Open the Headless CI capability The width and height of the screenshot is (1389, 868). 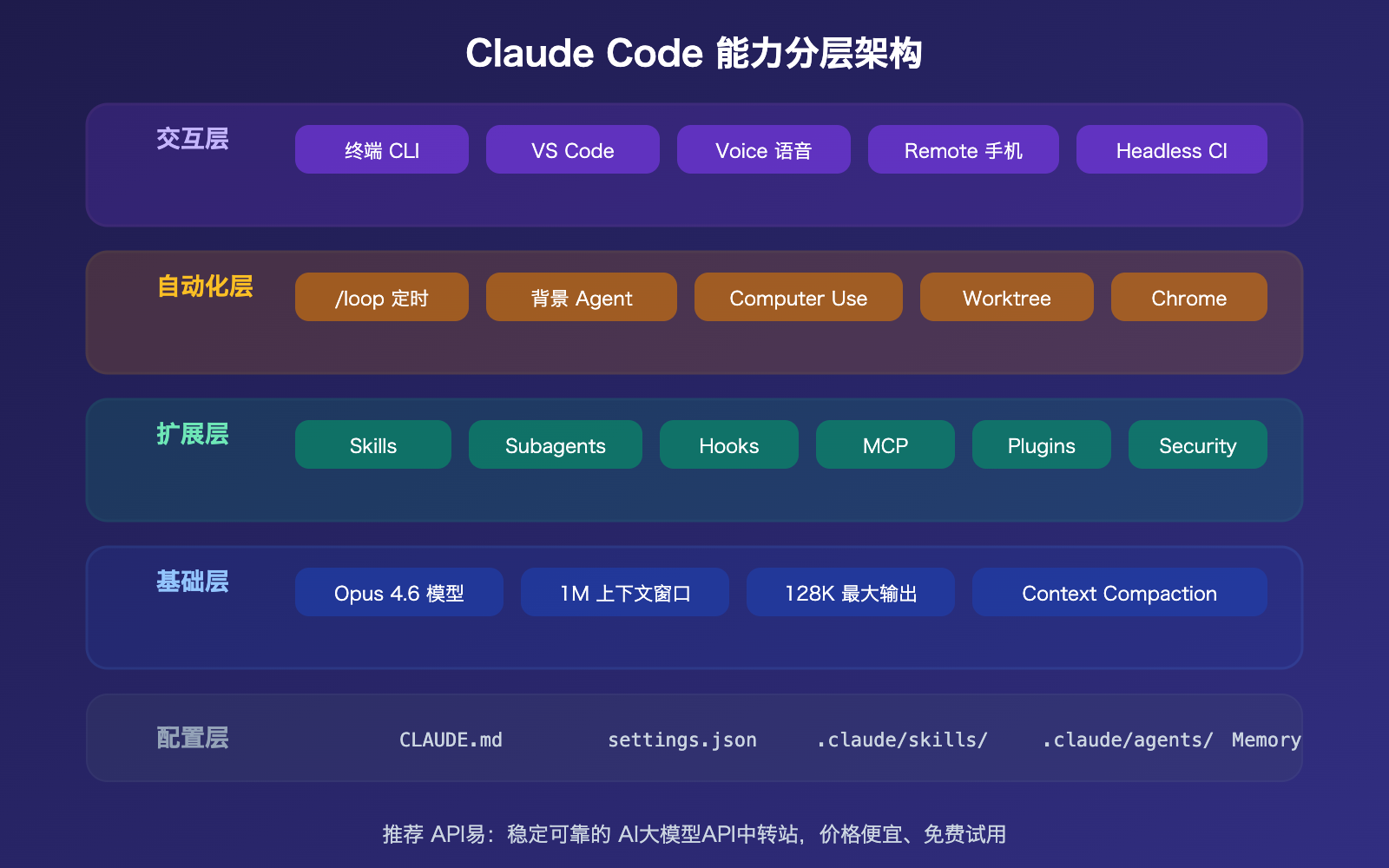(1171, 149)
